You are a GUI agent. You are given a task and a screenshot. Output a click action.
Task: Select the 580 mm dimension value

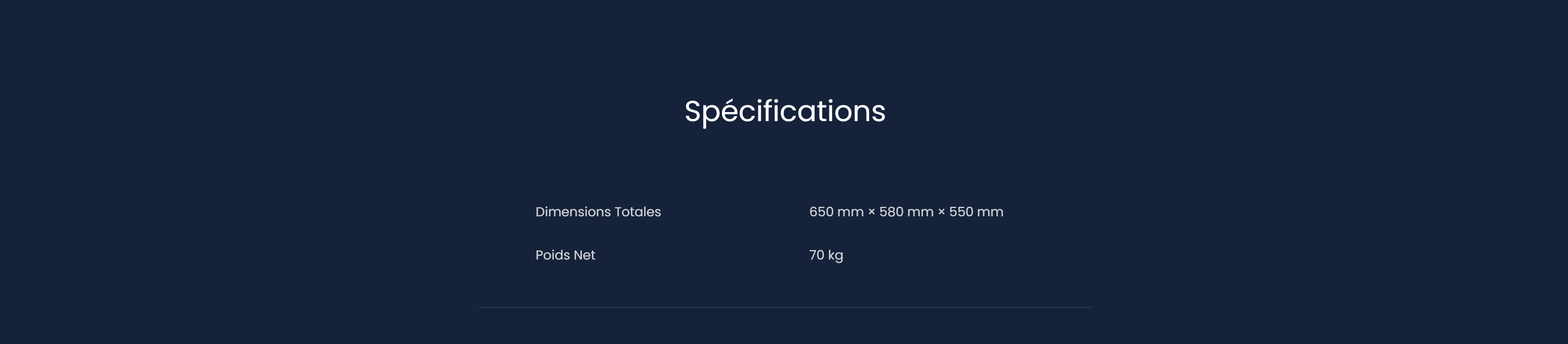pos(906,212)
